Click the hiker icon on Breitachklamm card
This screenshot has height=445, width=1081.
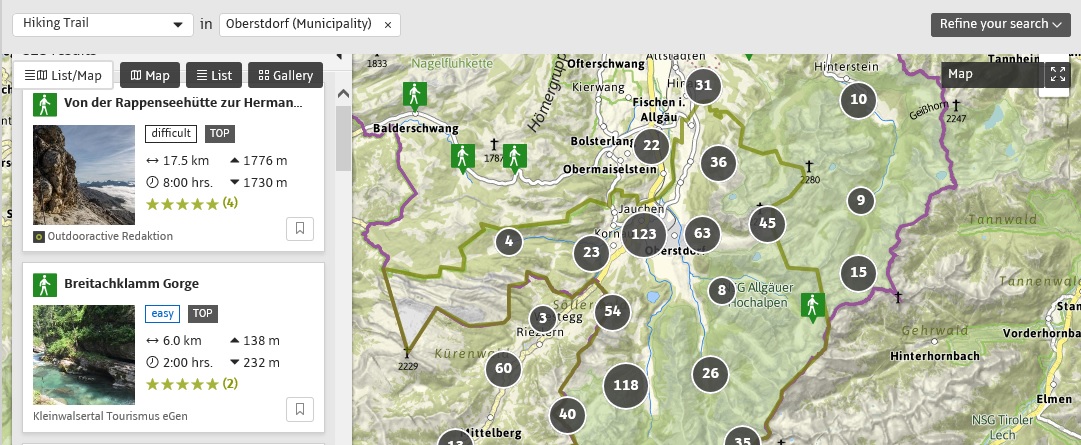click(x=45, y=284)
